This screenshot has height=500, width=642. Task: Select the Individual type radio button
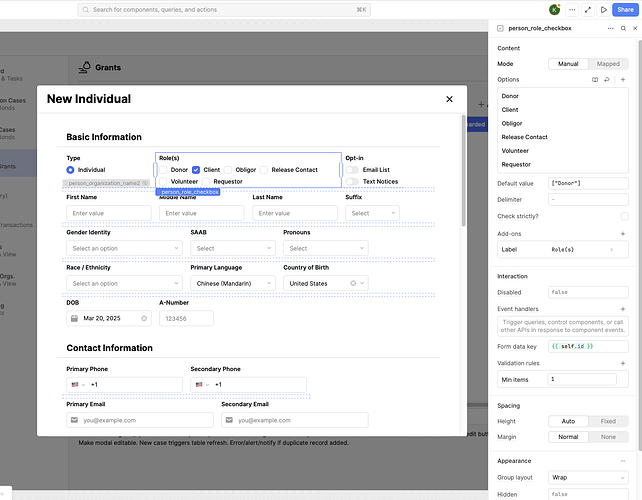70,170
